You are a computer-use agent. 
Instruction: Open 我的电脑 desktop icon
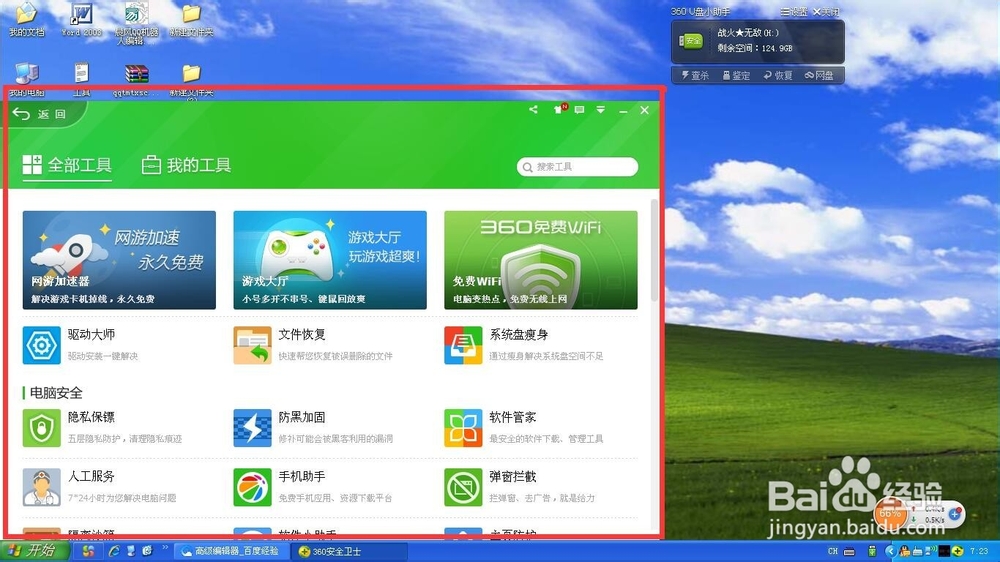pyautogui.click(x=27, y=79)
